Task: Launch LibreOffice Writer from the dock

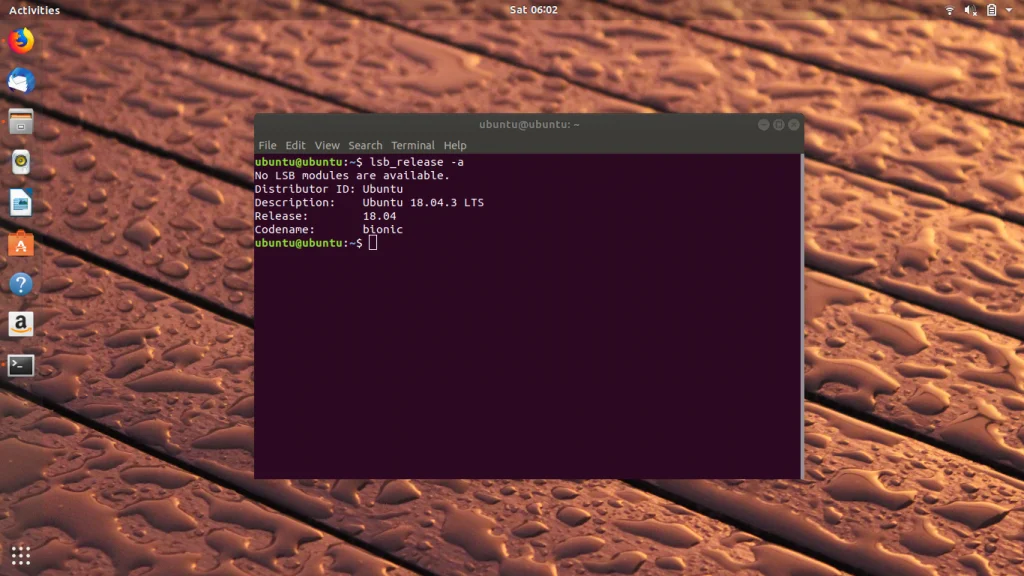Action: click(x=21, y=202)
